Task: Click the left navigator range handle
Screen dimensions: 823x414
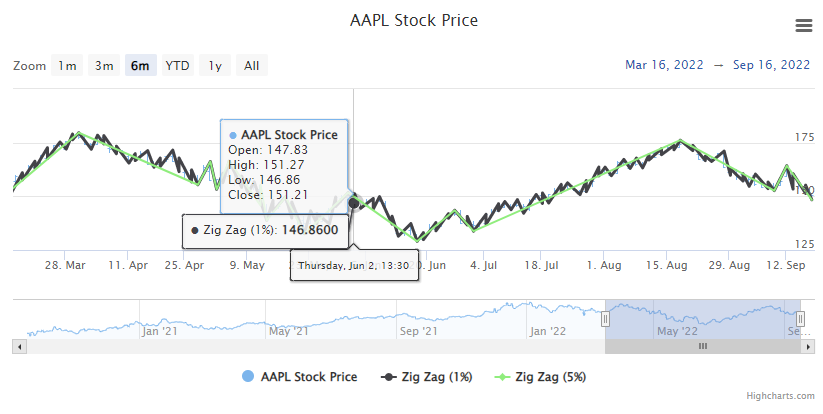Action: click(605, 319)
